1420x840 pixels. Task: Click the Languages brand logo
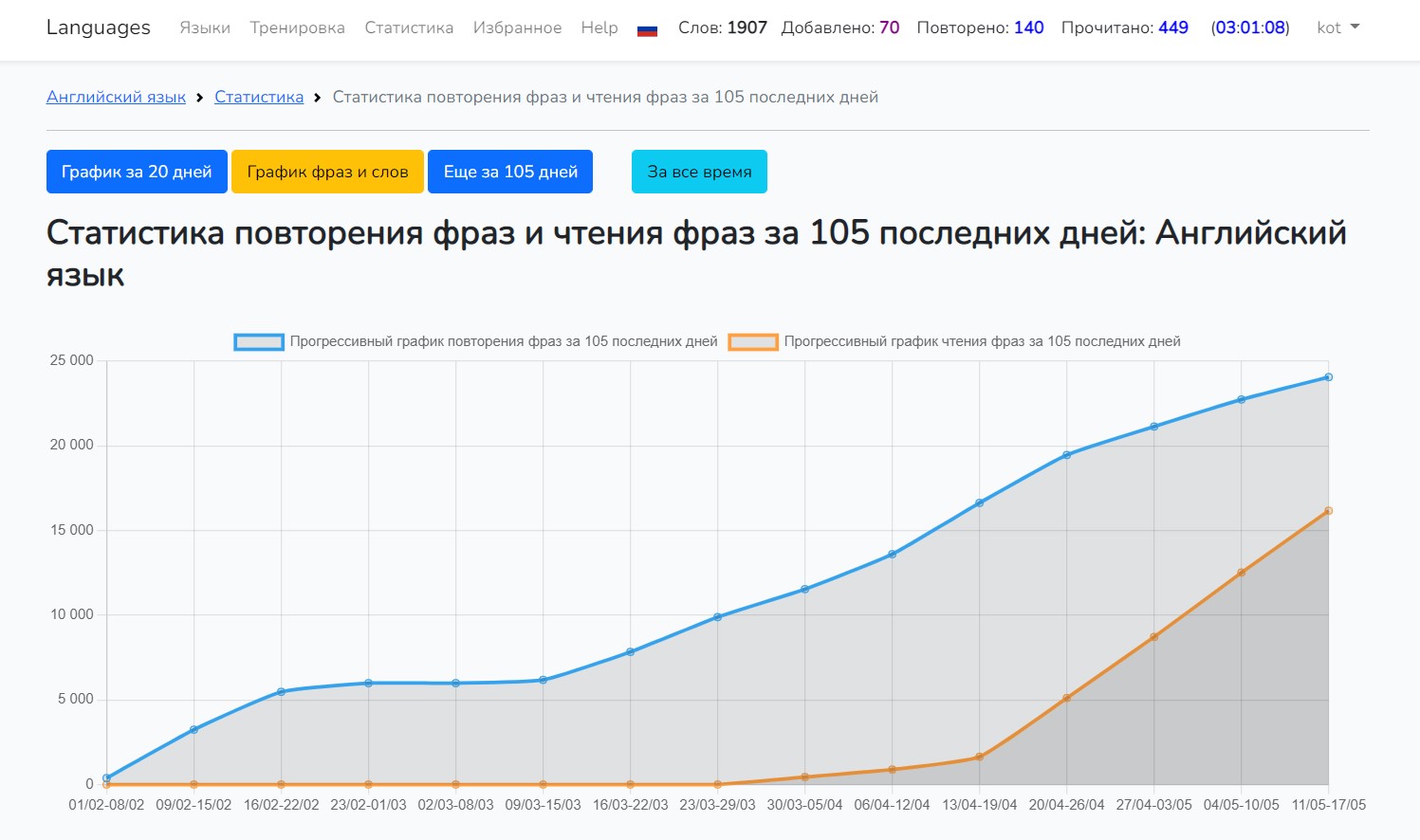99,27
